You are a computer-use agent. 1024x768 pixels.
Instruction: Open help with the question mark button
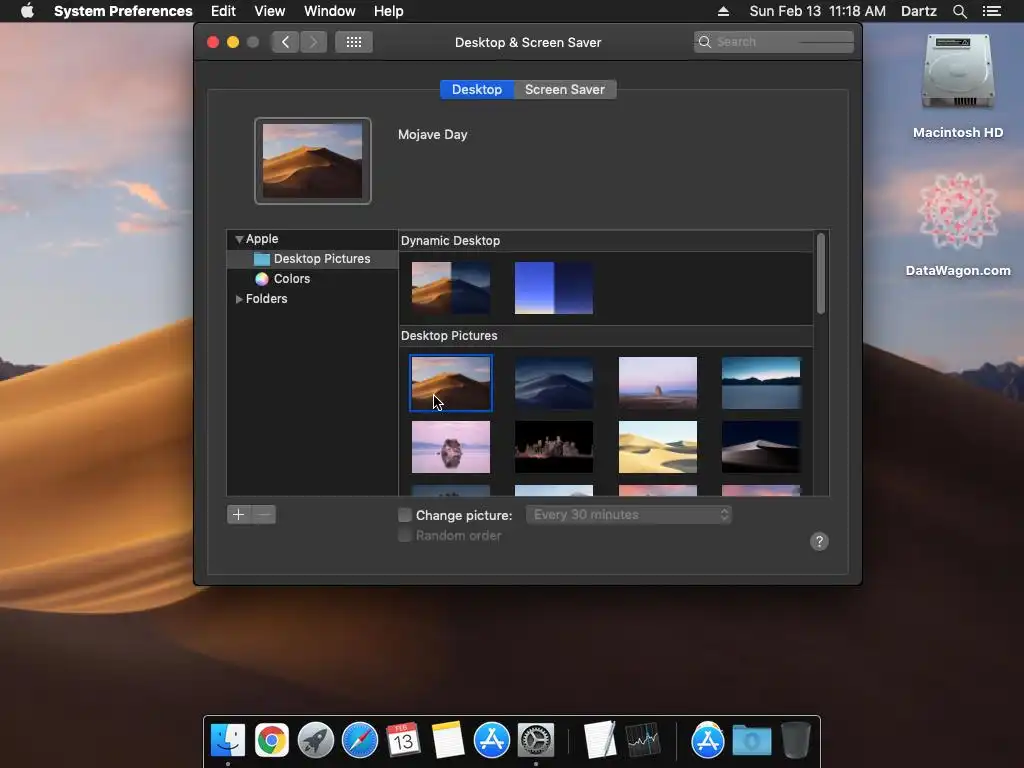click(x=819, y=541)
